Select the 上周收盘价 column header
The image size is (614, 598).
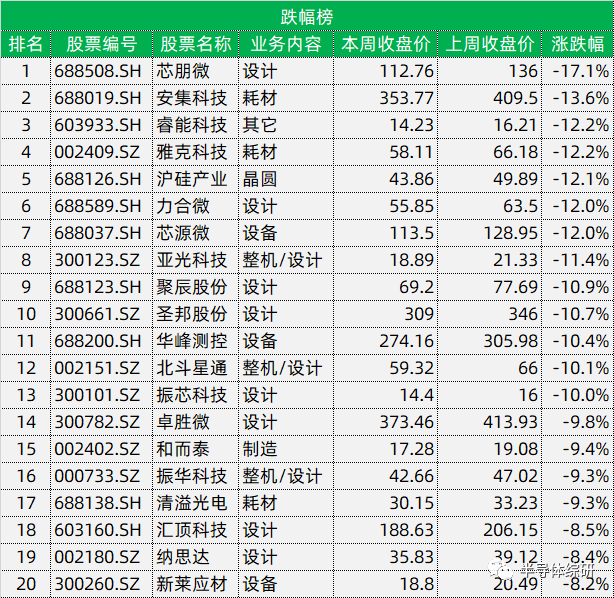pos(490,44)
